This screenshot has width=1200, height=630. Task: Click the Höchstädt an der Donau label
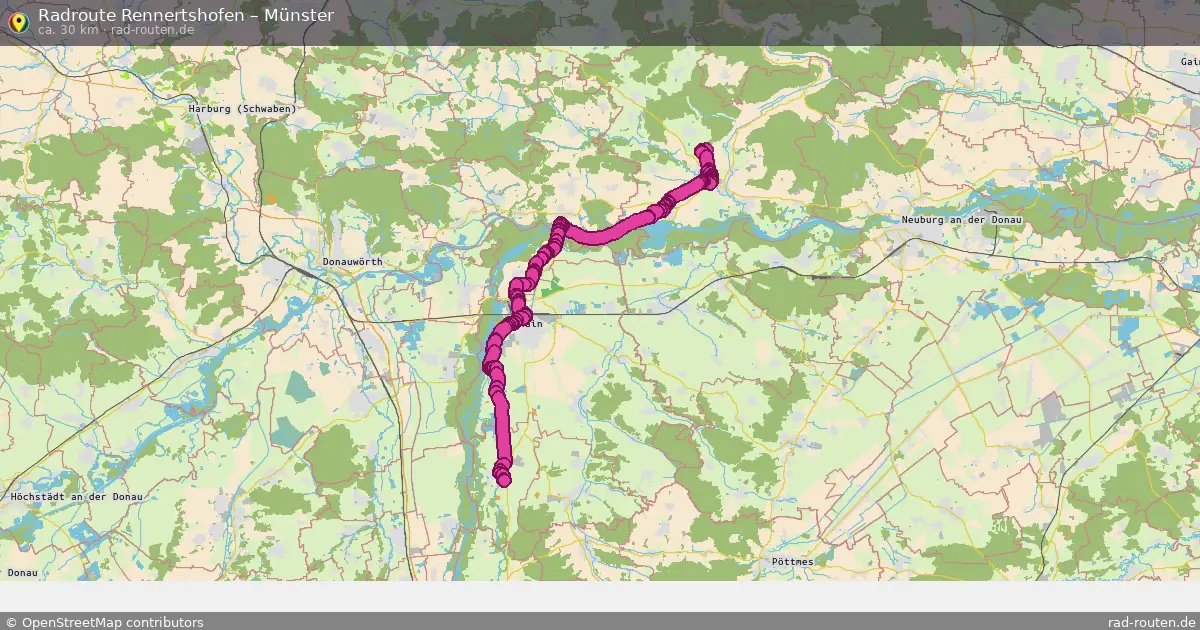(75, 496)
